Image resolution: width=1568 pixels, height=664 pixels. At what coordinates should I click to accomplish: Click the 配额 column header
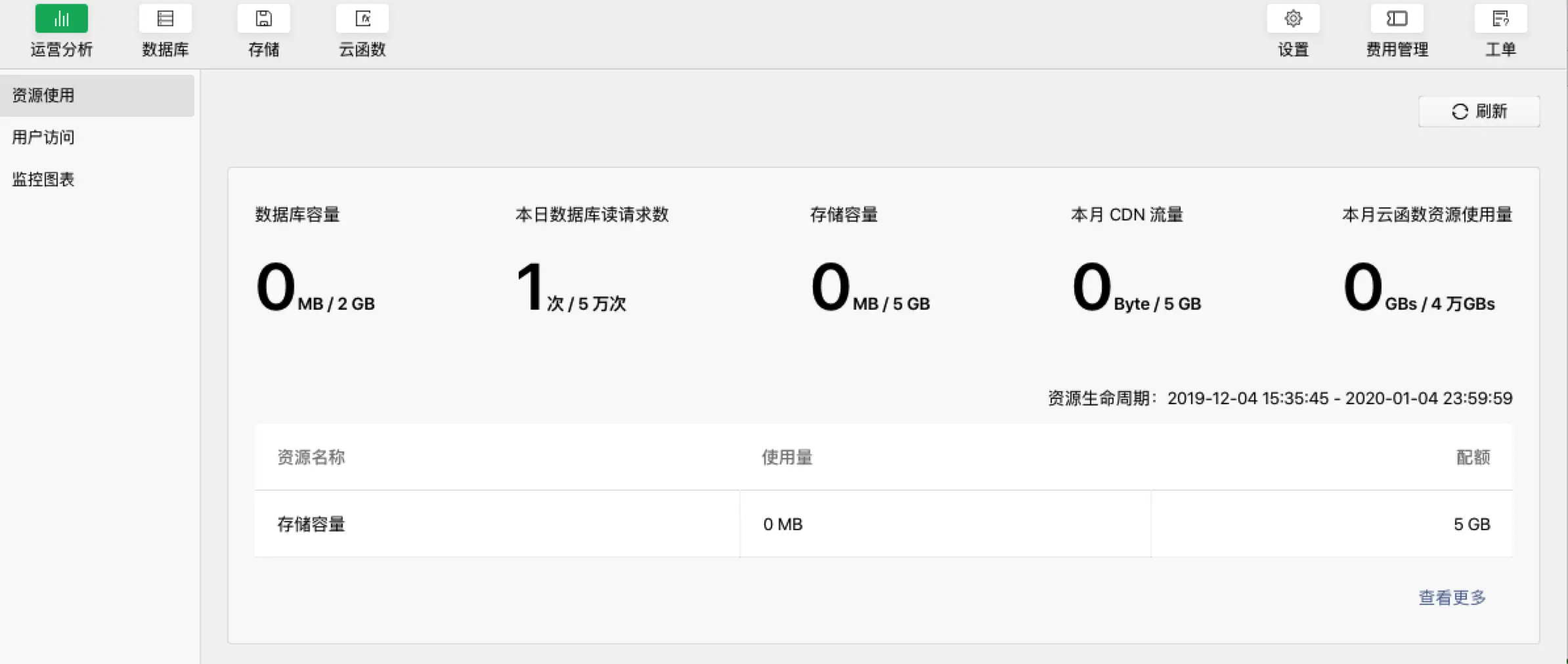1473,457
